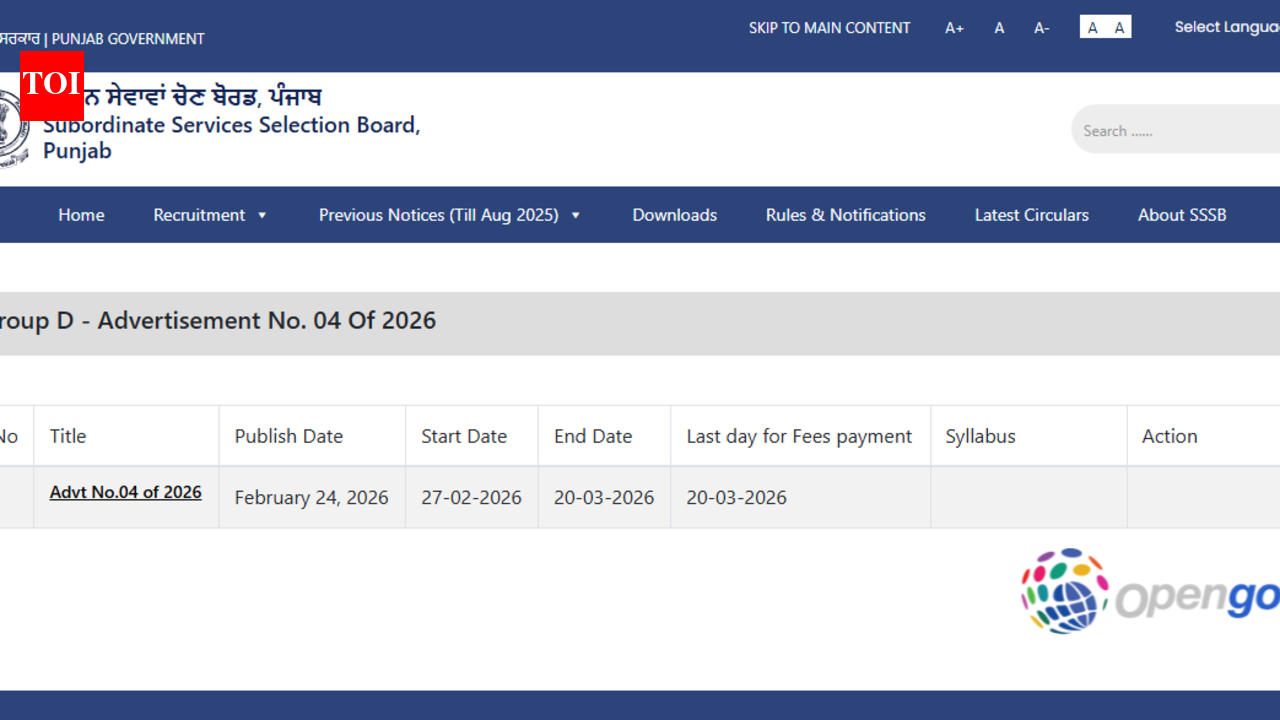Click the OpenGov globe logo
Screen dimensions: 1280x720
1063,590
